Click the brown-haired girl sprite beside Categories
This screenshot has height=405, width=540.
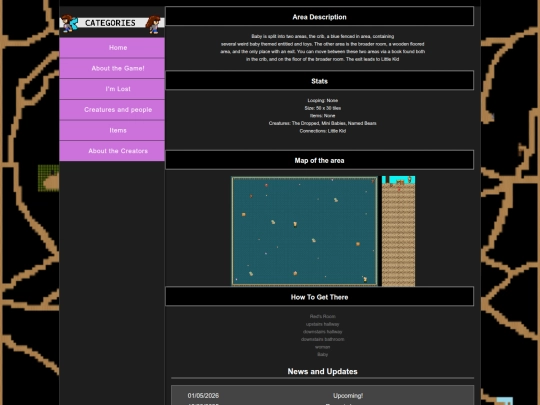coord(153,24)
